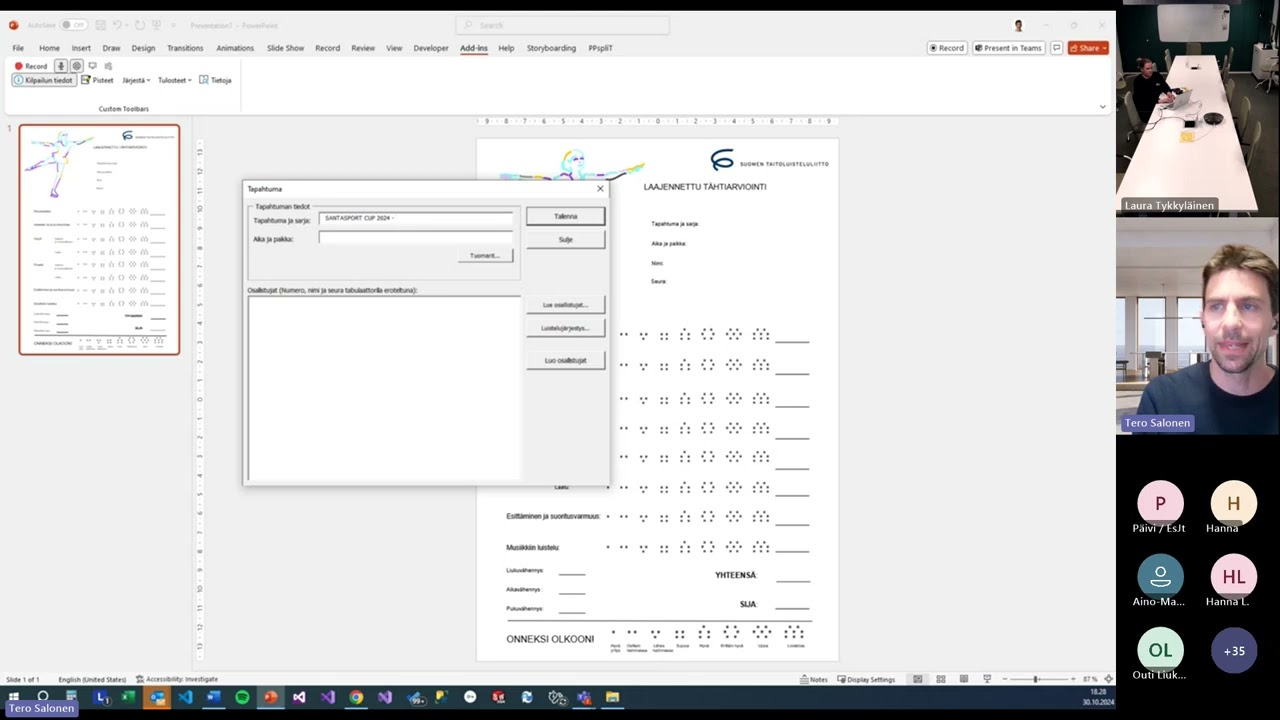The width and height of the screenshot is (1280, 720).
Task: Toggle the AutoSave switch
Action: pyautogui.click(x=73, y=25)
